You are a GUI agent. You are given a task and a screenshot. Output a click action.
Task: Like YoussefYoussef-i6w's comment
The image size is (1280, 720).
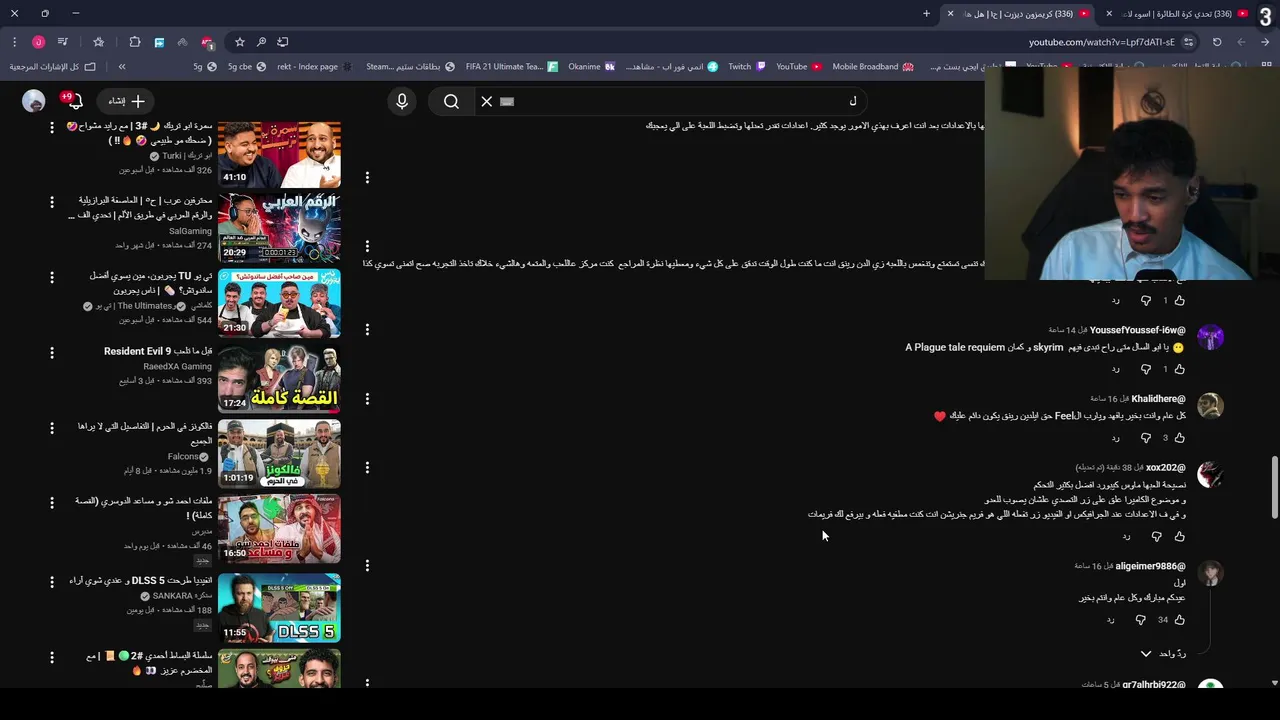coord(1180,369)
